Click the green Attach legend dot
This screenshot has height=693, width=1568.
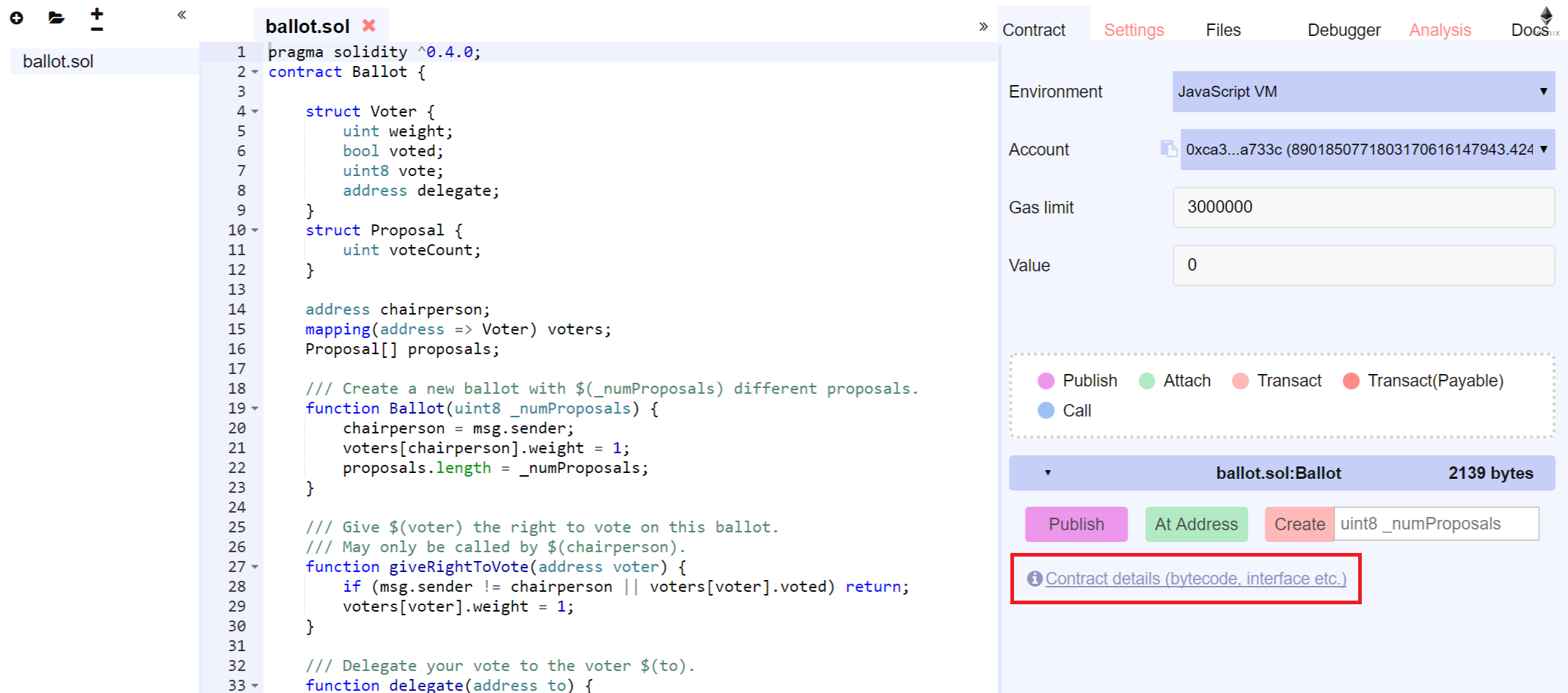[1147, 381]
